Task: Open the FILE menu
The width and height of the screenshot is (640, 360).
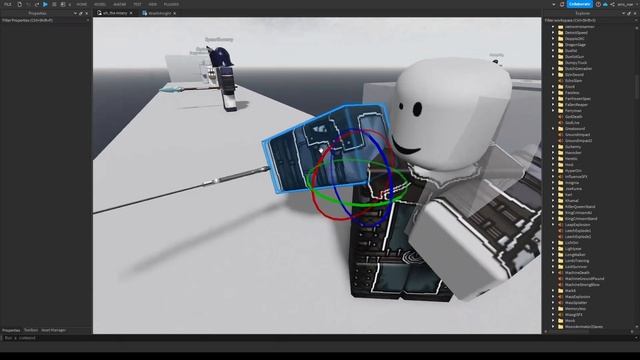Action: click(x=8, y=4)
